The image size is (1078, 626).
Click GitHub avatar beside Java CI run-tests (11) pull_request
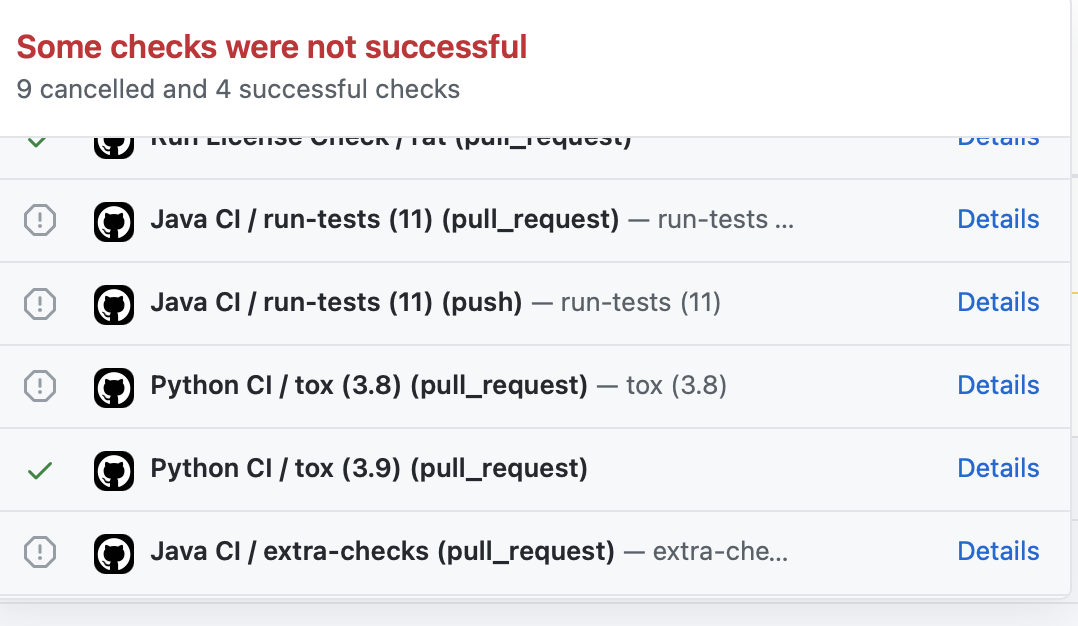coord(114,221)
